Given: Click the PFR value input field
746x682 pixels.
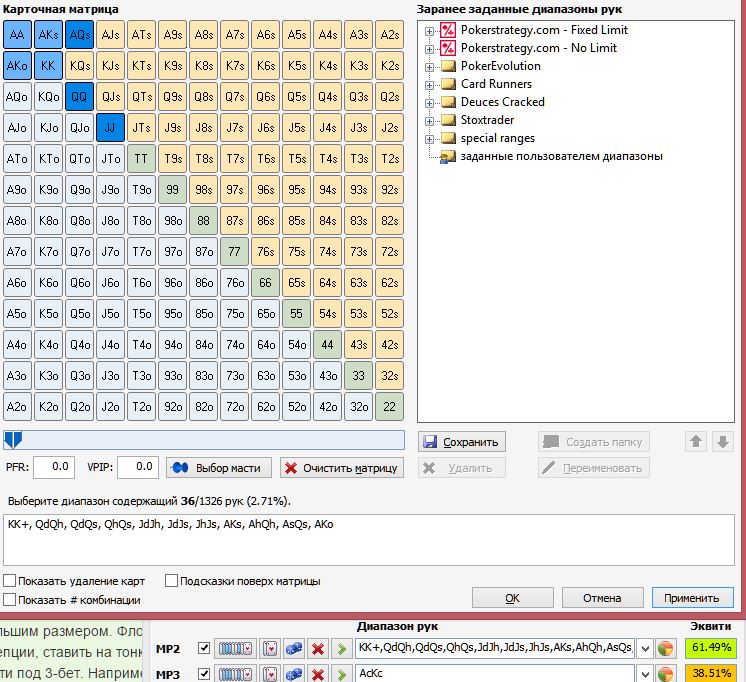Looking at the screenshot, I should 54,466.
